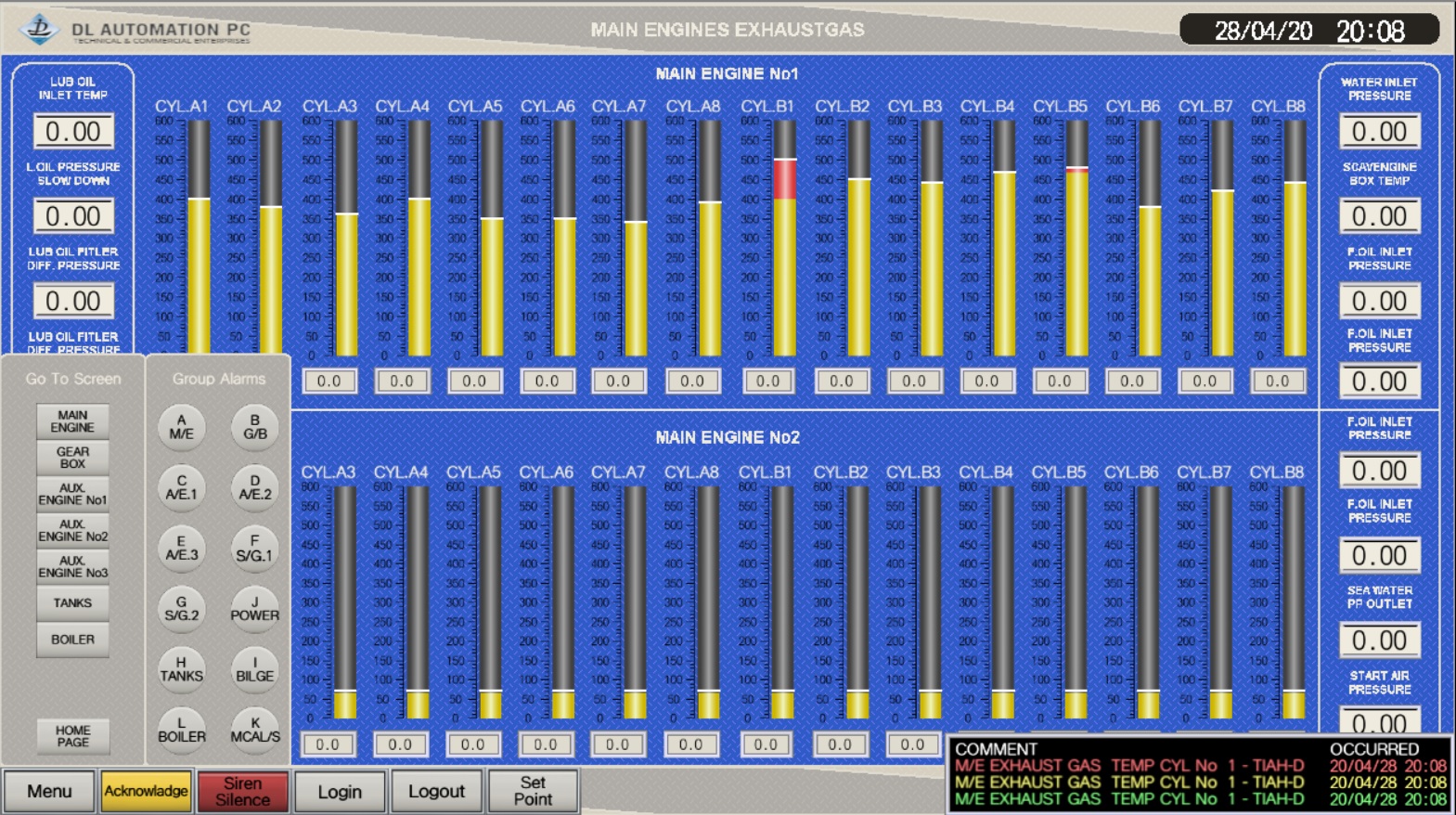
Task: Click the CYL.B1 exhaust temperature bar of Main Engine No1
Action: coord(784,239)
